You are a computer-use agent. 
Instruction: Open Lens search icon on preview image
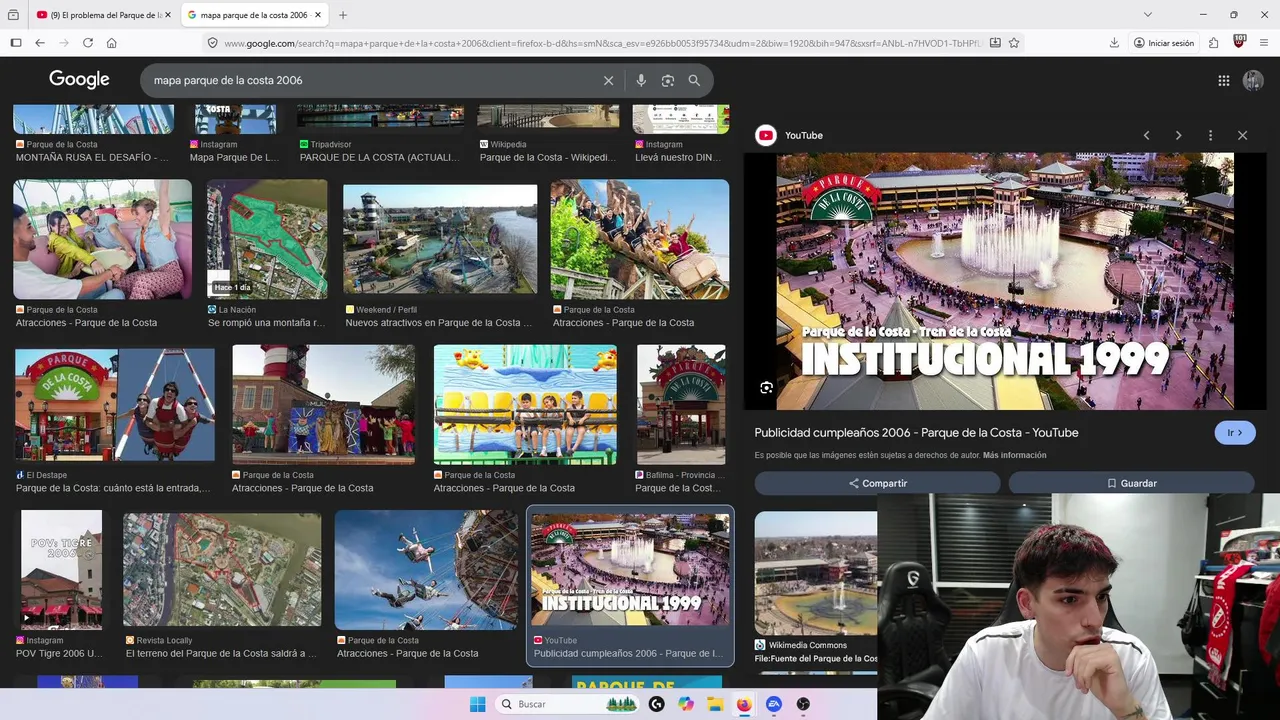[766, 388]
